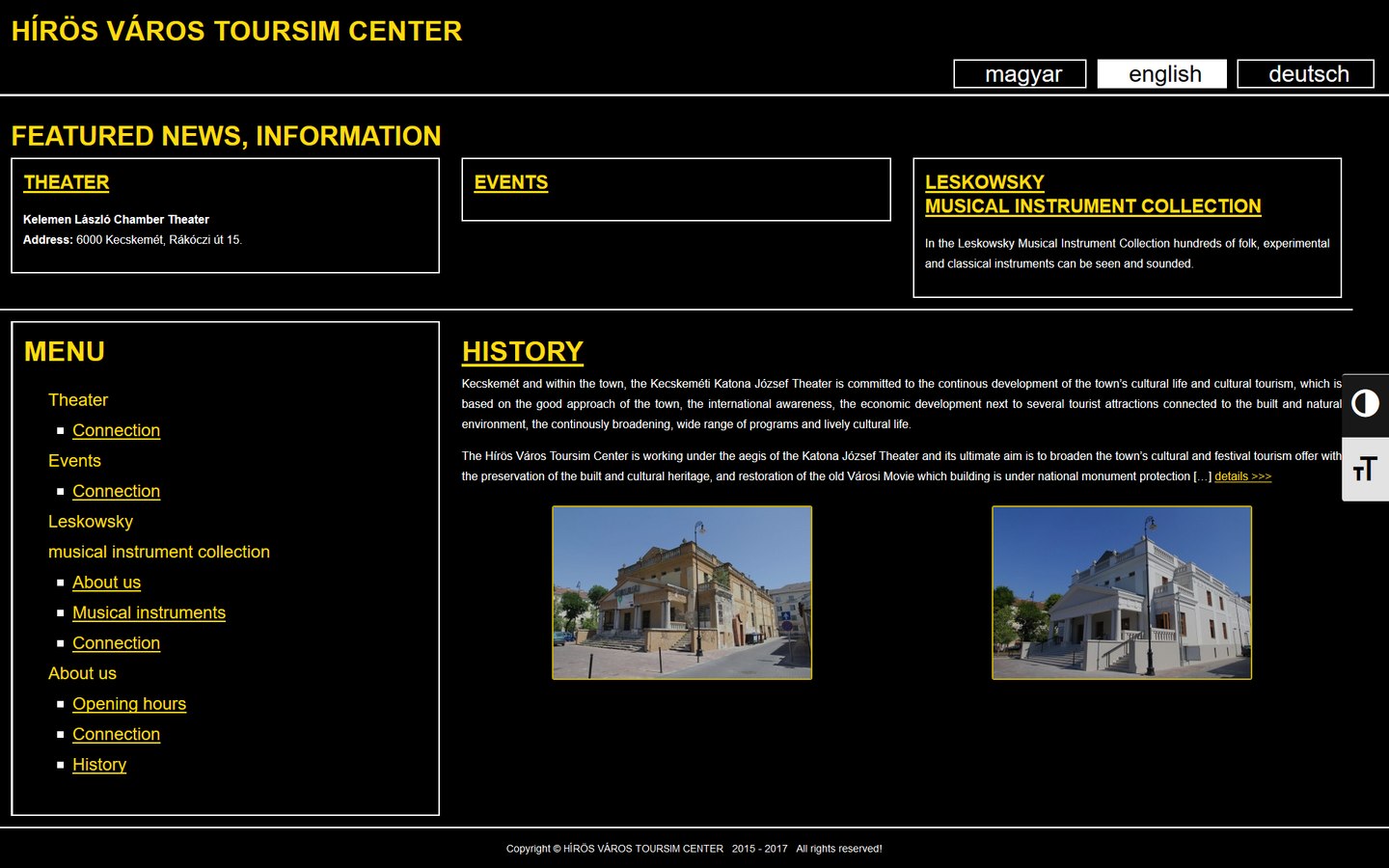Switch the site language to magyar

point(1020,74)
